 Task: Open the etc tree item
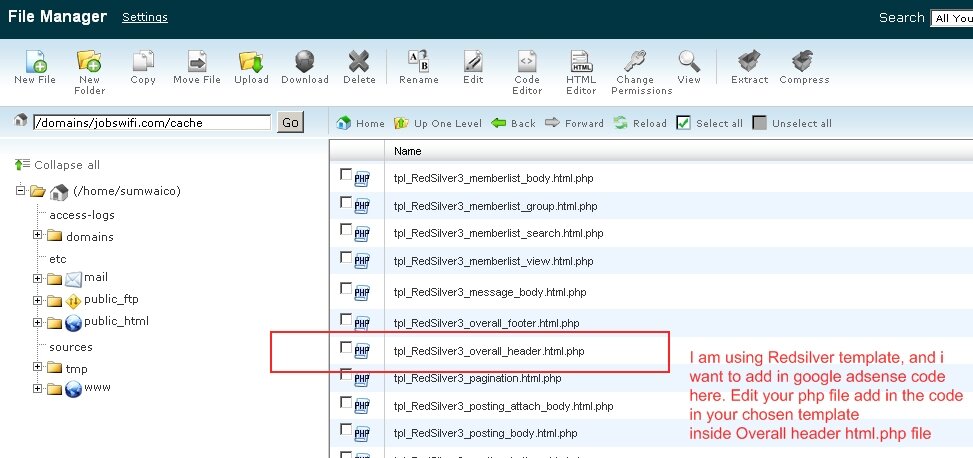pos(58,259)
